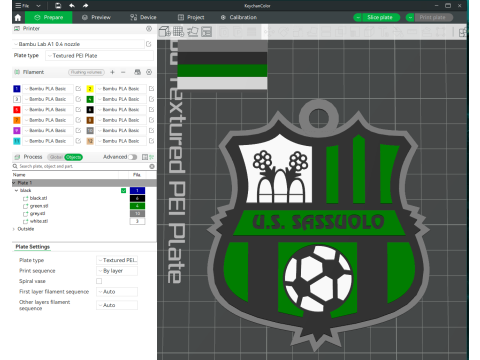Switch to the Project tab

click(x=191, y=17)
